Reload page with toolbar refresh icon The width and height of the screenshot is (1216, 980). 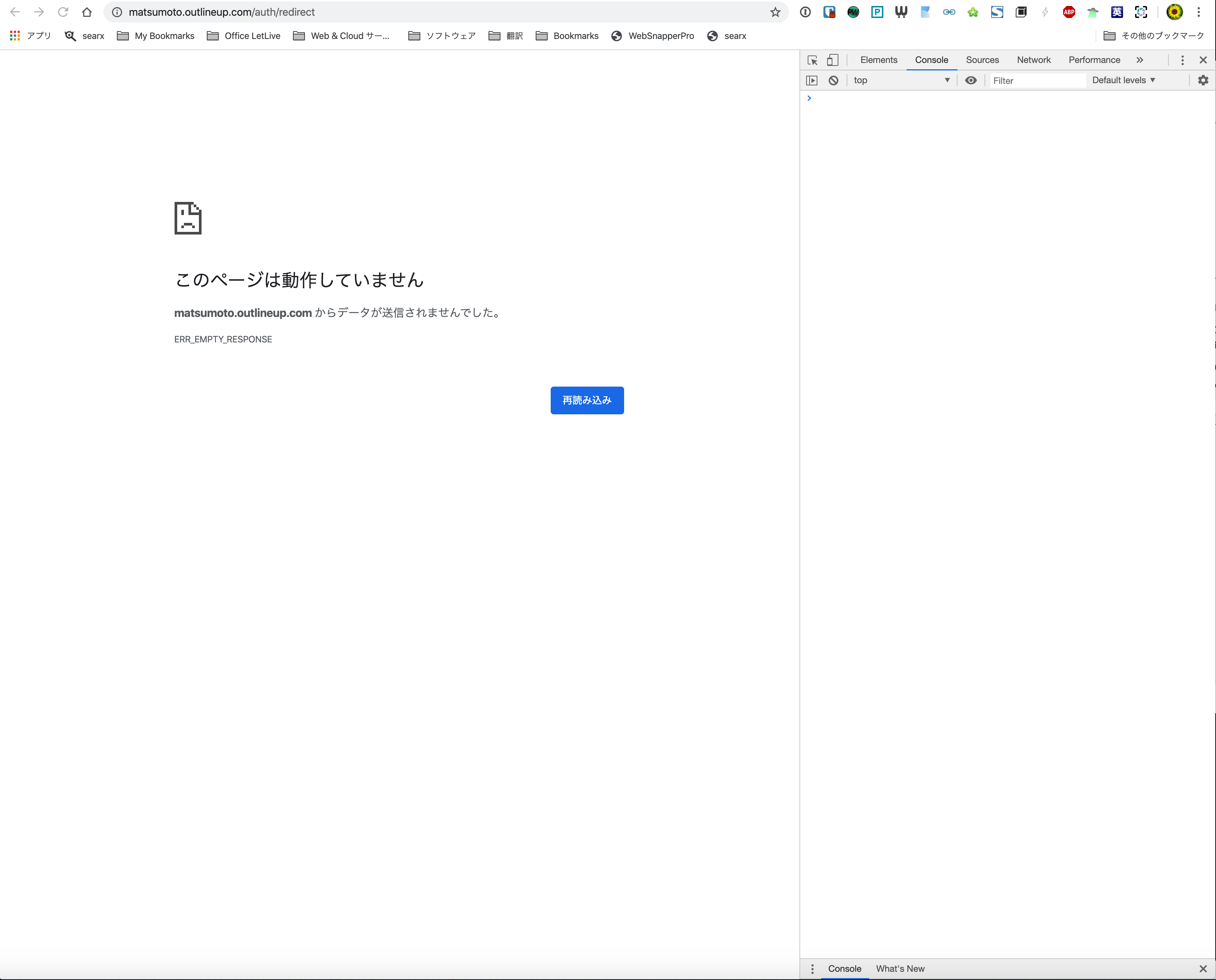pos(63,12)
